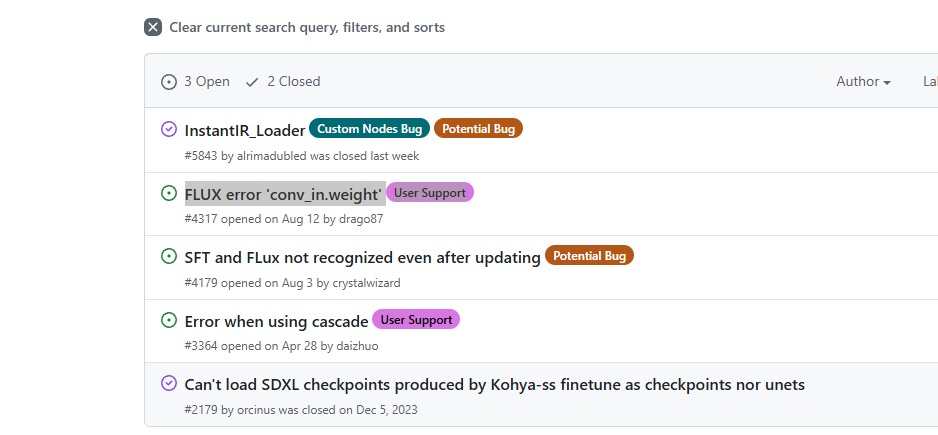Show the 2 Closed issues
Viewport: 938px width, 435px height.
point(283,81)
